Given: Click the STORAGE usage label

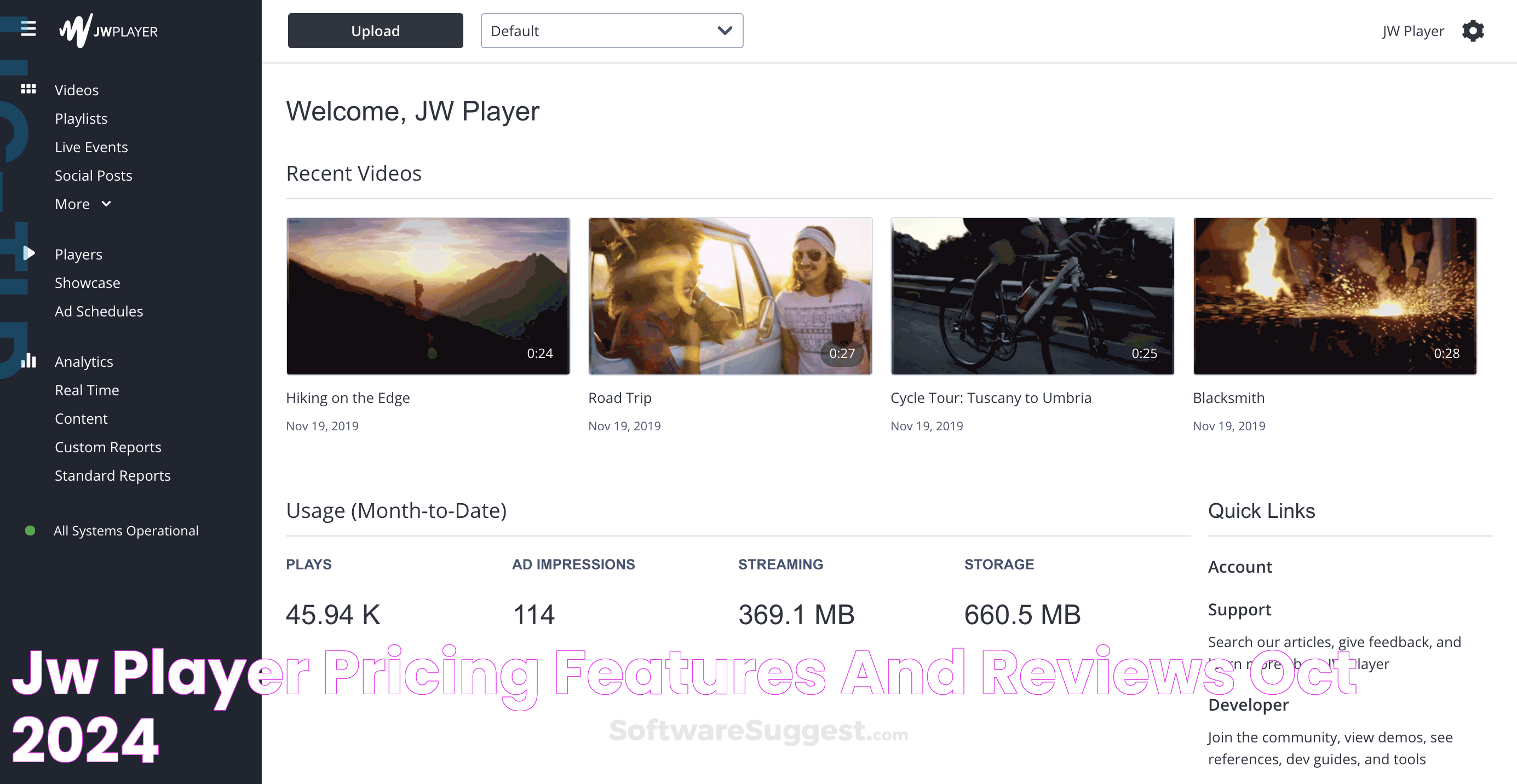Looking at the screenshot, I should (x=999, y=564).
